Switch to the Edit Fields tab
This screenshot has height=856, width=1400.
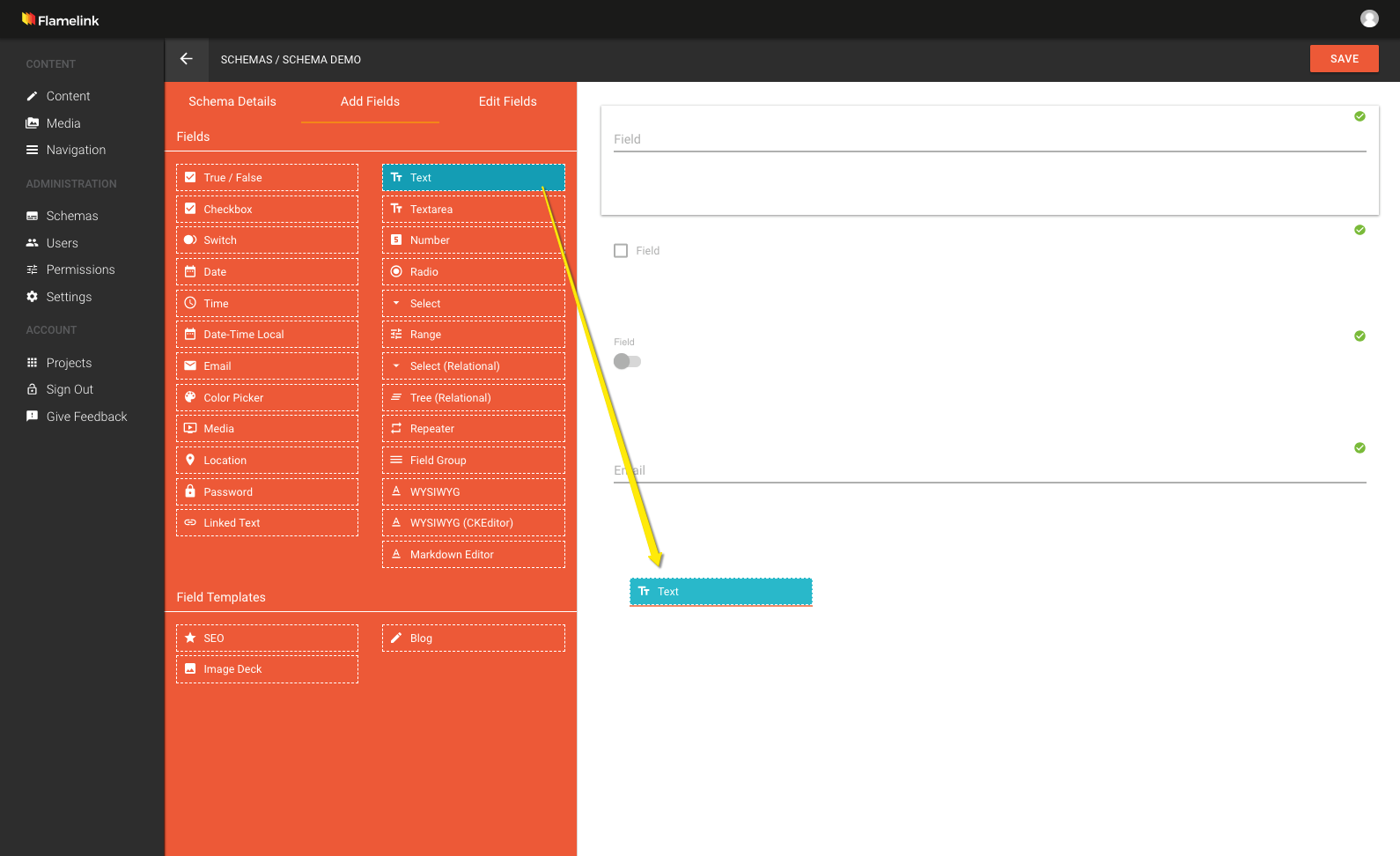(508, 101)
